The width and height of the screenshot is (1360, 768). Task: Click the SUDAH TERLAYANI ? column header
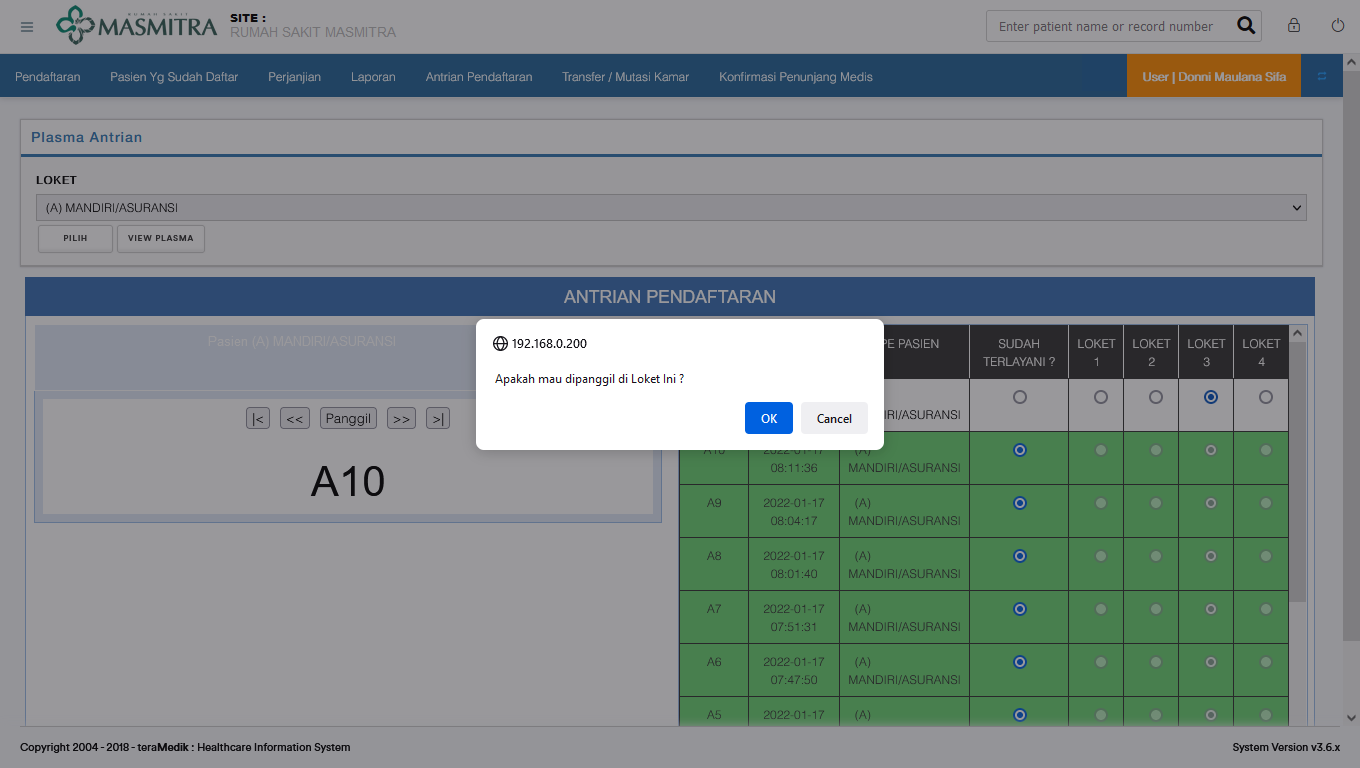[1019, 352]
